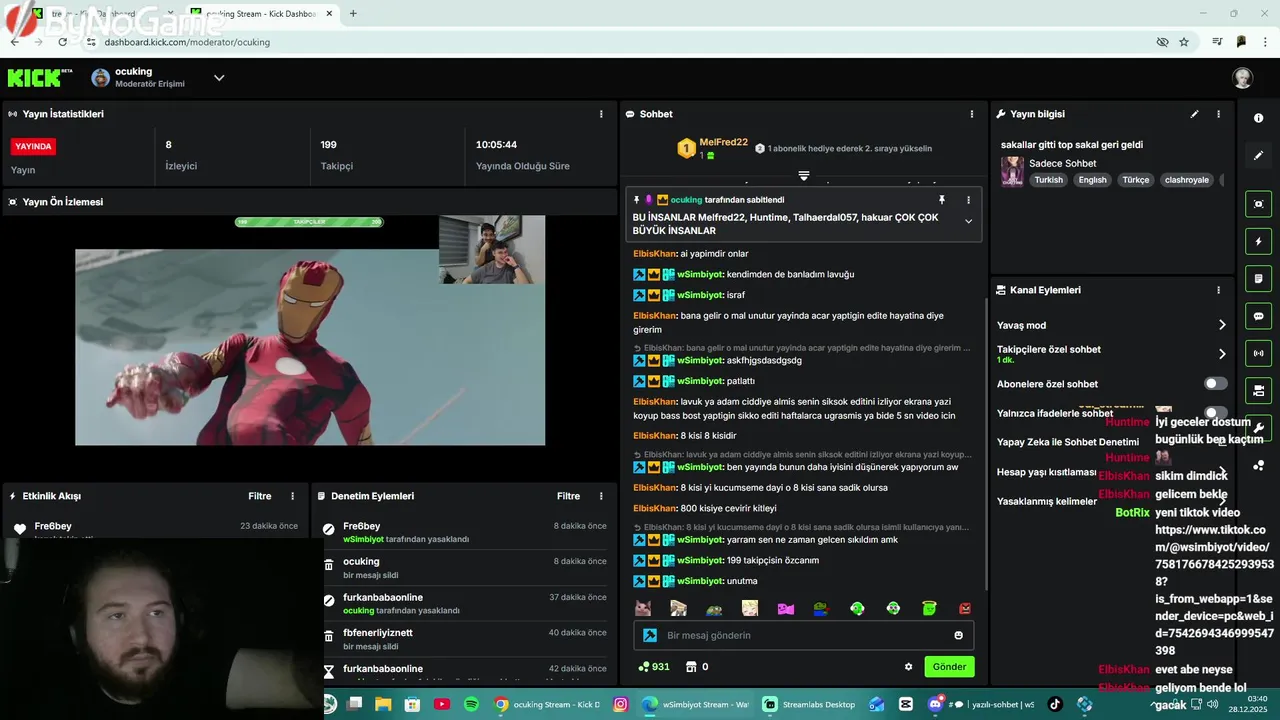Switch to Streamlabs Desktop in taskbar
Viewport: 1280px width, 720px height.
point(809,704)
